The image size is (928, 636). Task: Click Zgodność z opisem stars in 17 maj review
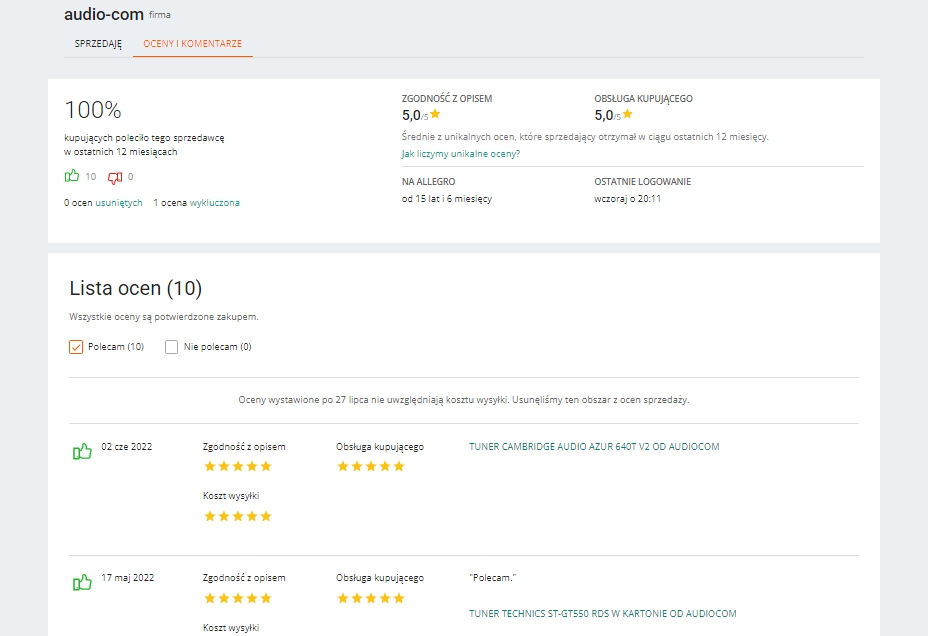pos(238,598)
